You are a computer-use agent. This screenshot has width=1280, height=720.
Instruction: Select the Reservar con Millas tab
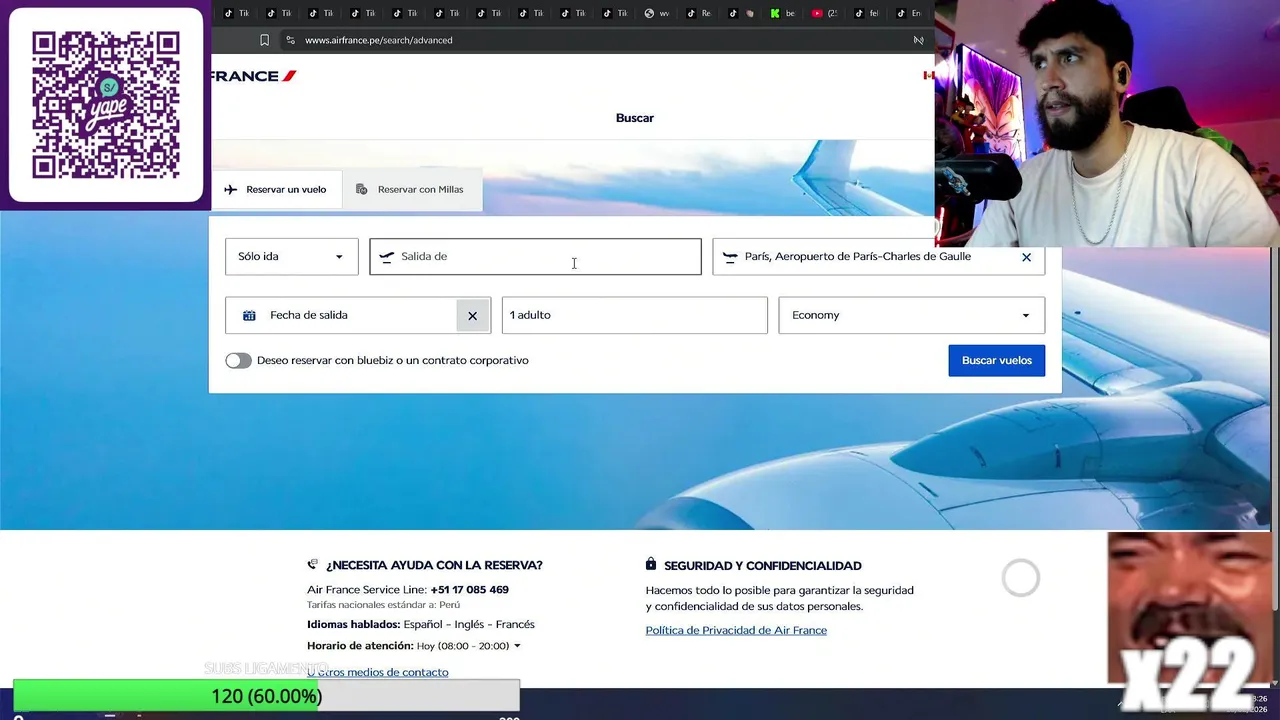tap(411, 189)
